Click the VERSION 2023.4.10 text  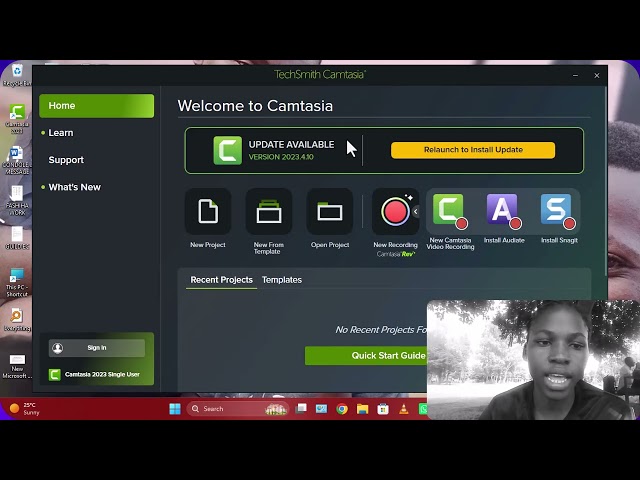281,157
